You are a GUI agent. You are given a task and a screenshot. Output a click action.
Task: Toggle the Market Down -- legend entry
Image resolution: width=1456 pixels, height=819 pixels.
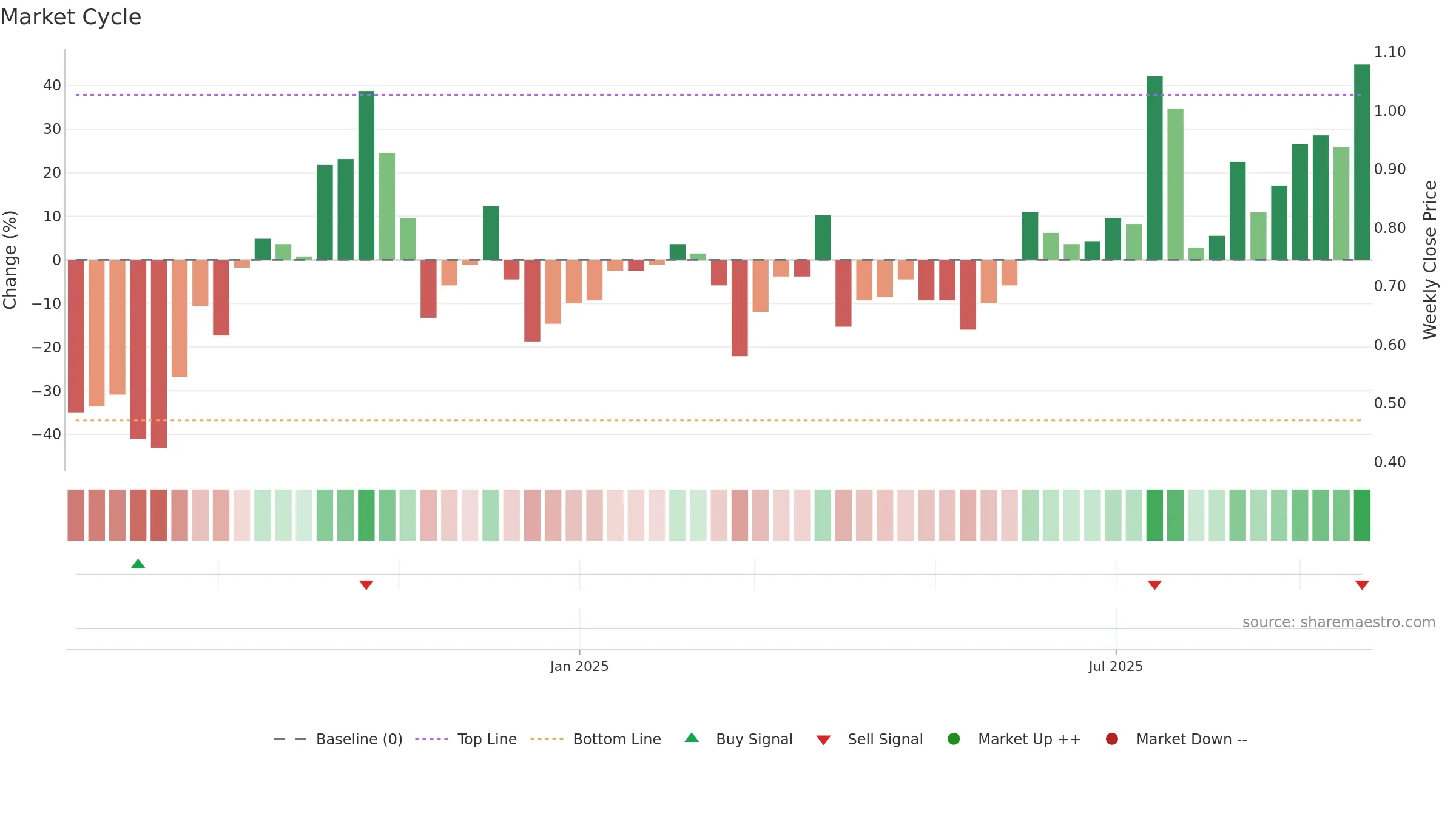(1176, 739)
